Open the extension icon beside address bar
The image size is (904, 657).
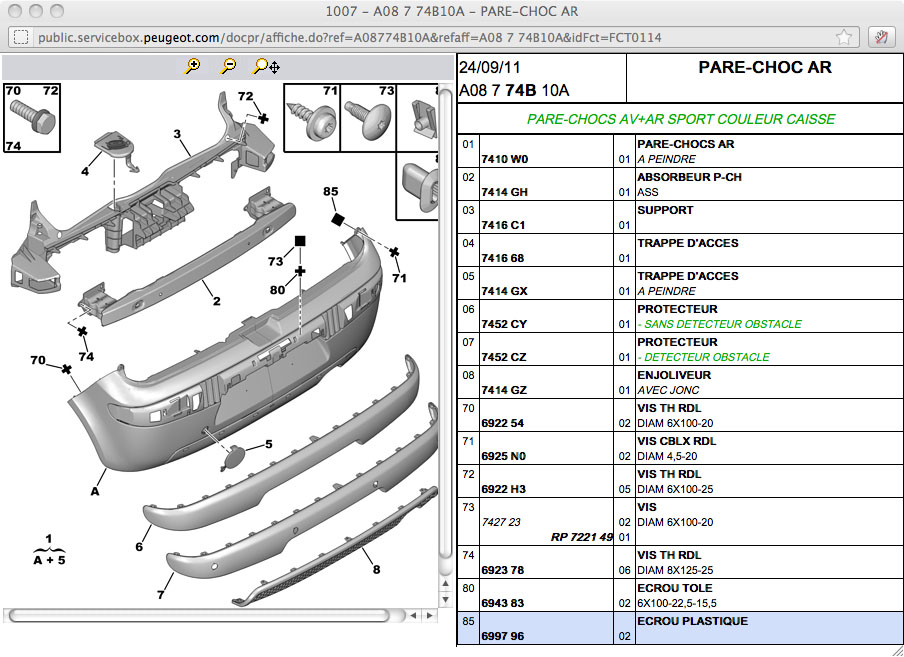click(x=882, y=37)
